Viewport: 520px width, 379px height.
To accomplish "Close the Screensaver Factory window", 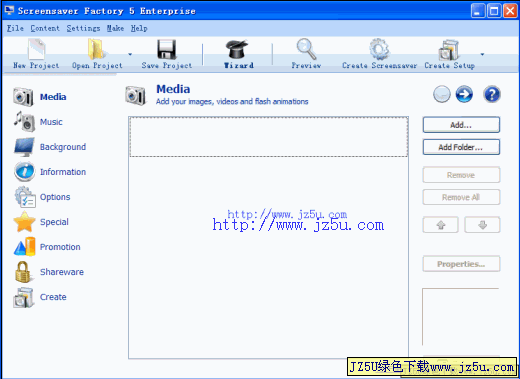I will pyautogui.click(x=510, y=11).
